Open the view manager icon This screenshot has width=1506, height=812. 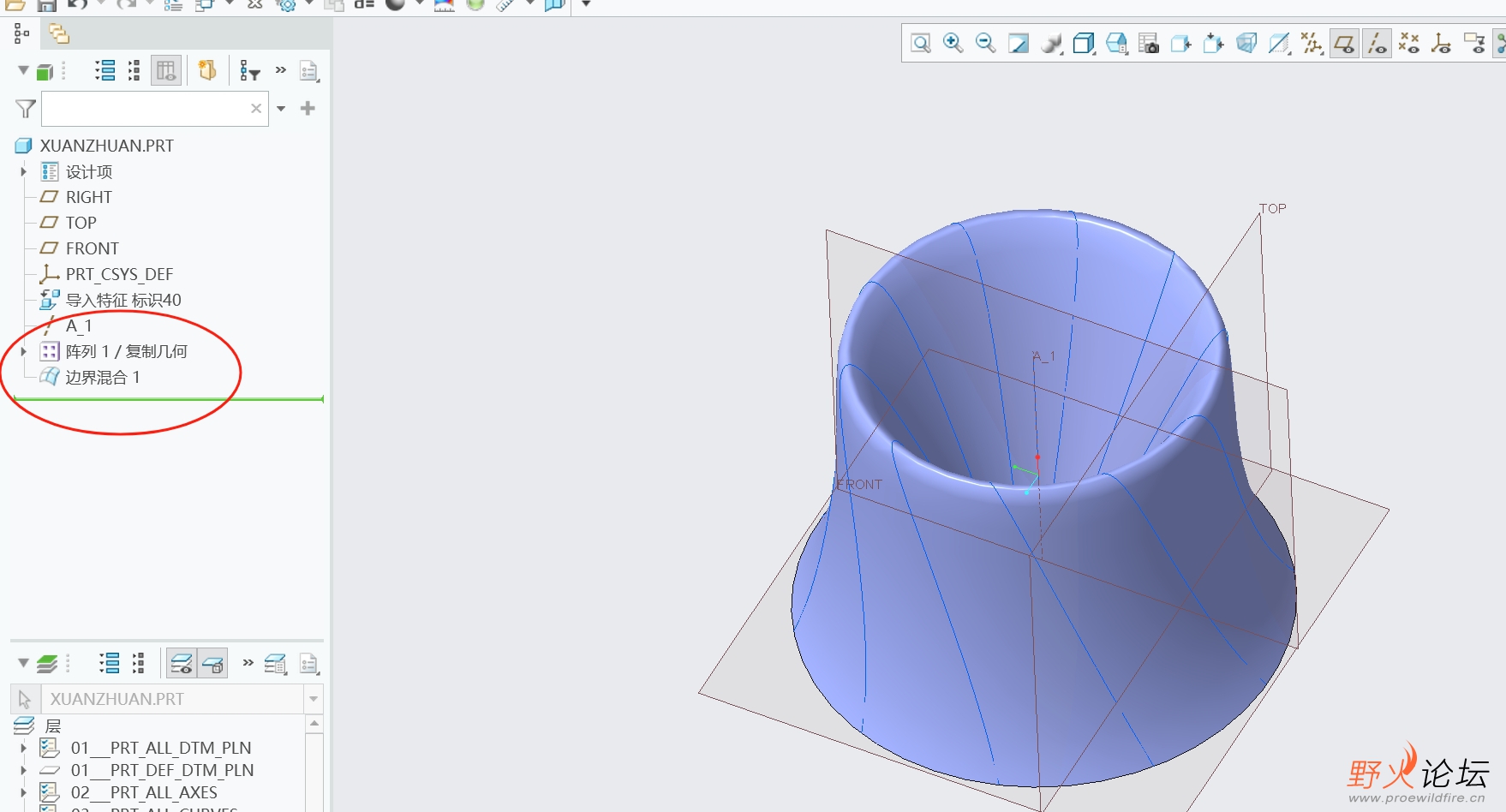tap(1116, 43)
